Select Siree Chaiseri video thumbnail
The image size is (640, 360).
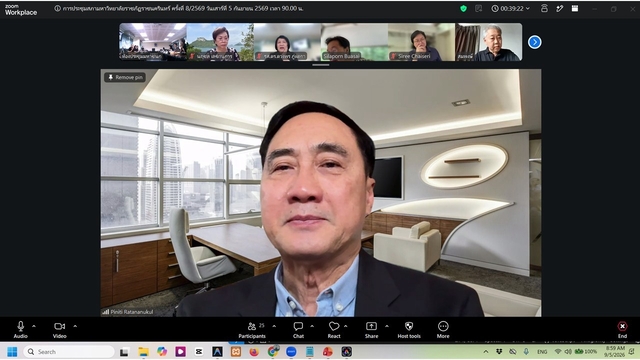coord(421,42)
